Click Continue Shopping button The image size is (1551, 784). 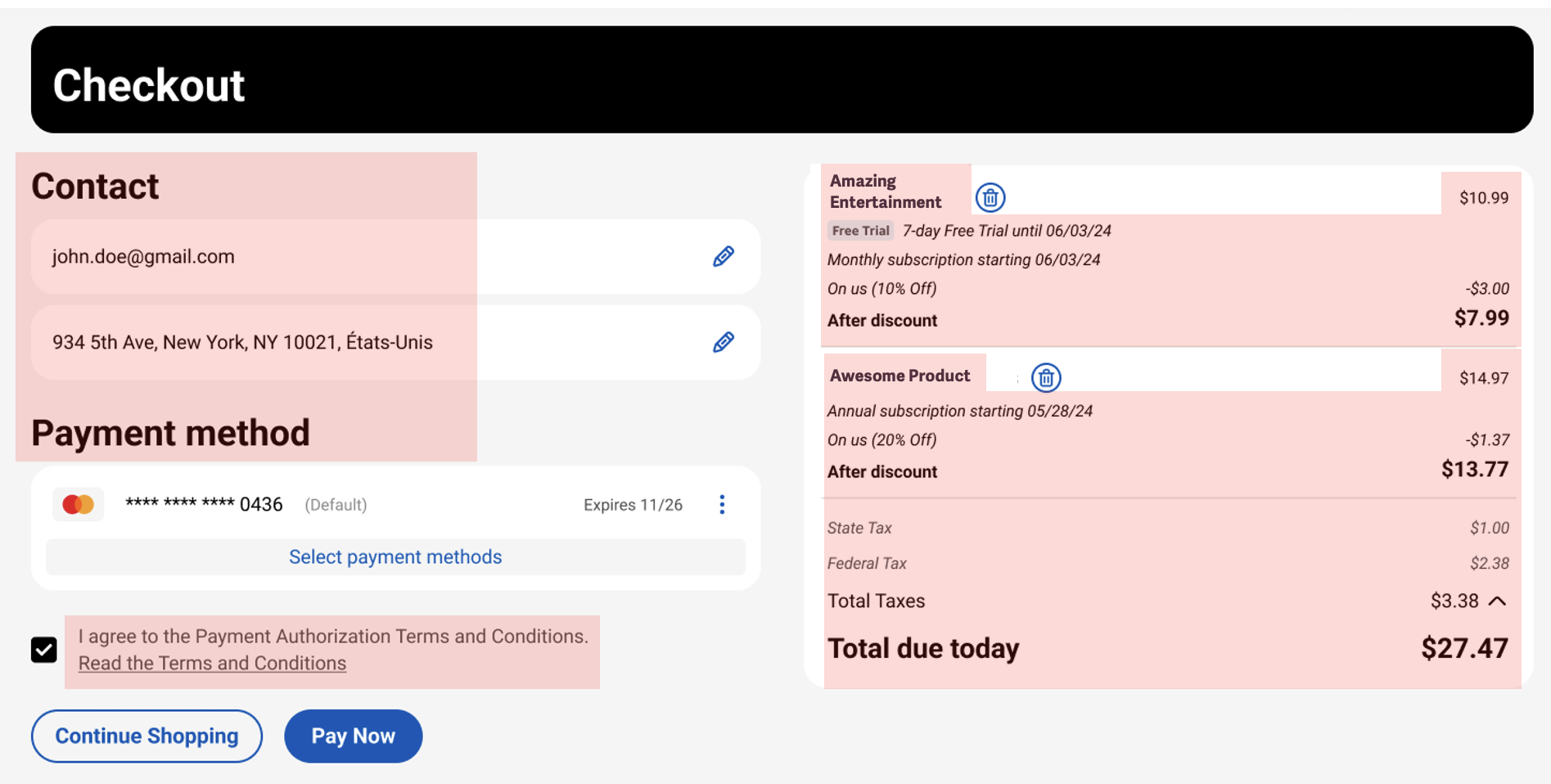(x=147, y=736)
